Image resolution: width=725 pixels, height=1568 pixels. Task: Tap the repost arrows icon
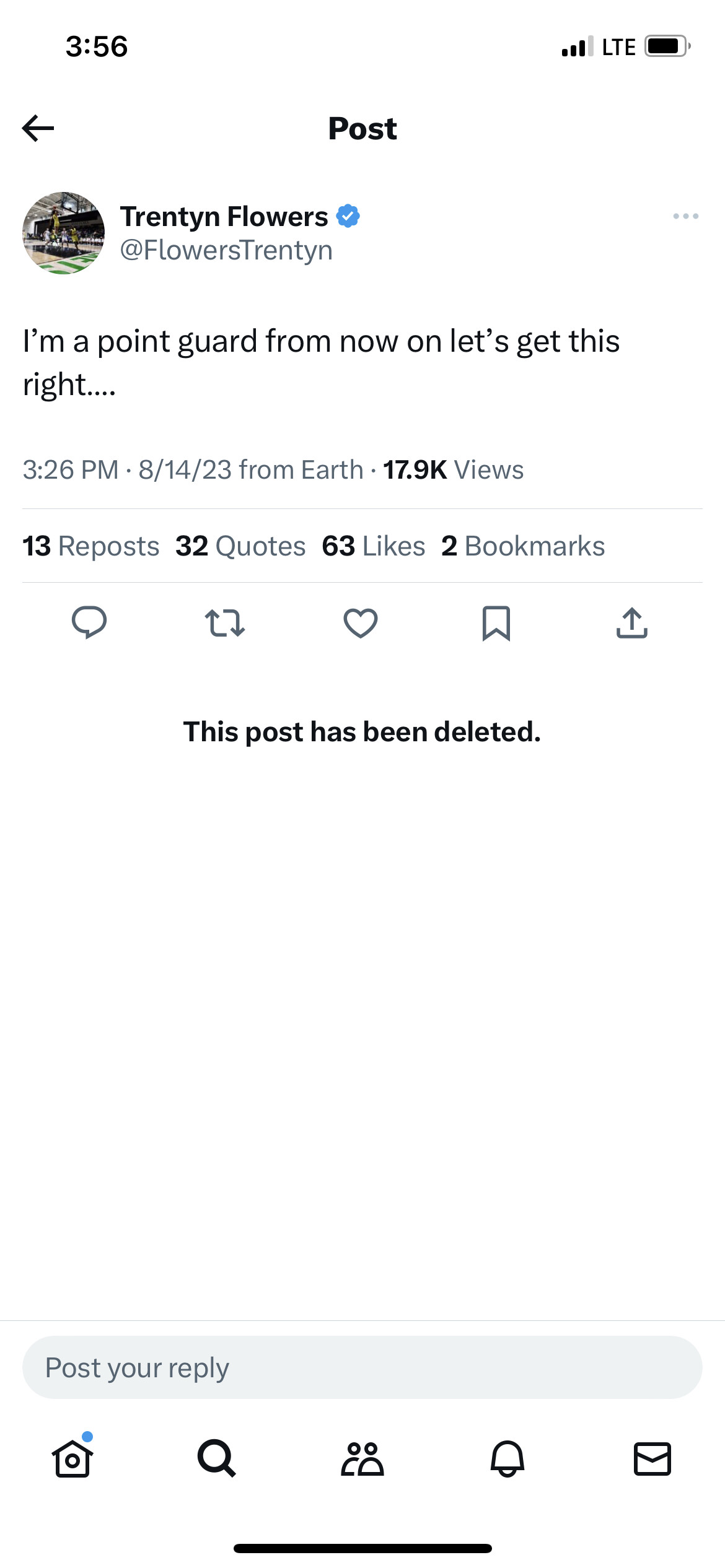coord(225,623)
